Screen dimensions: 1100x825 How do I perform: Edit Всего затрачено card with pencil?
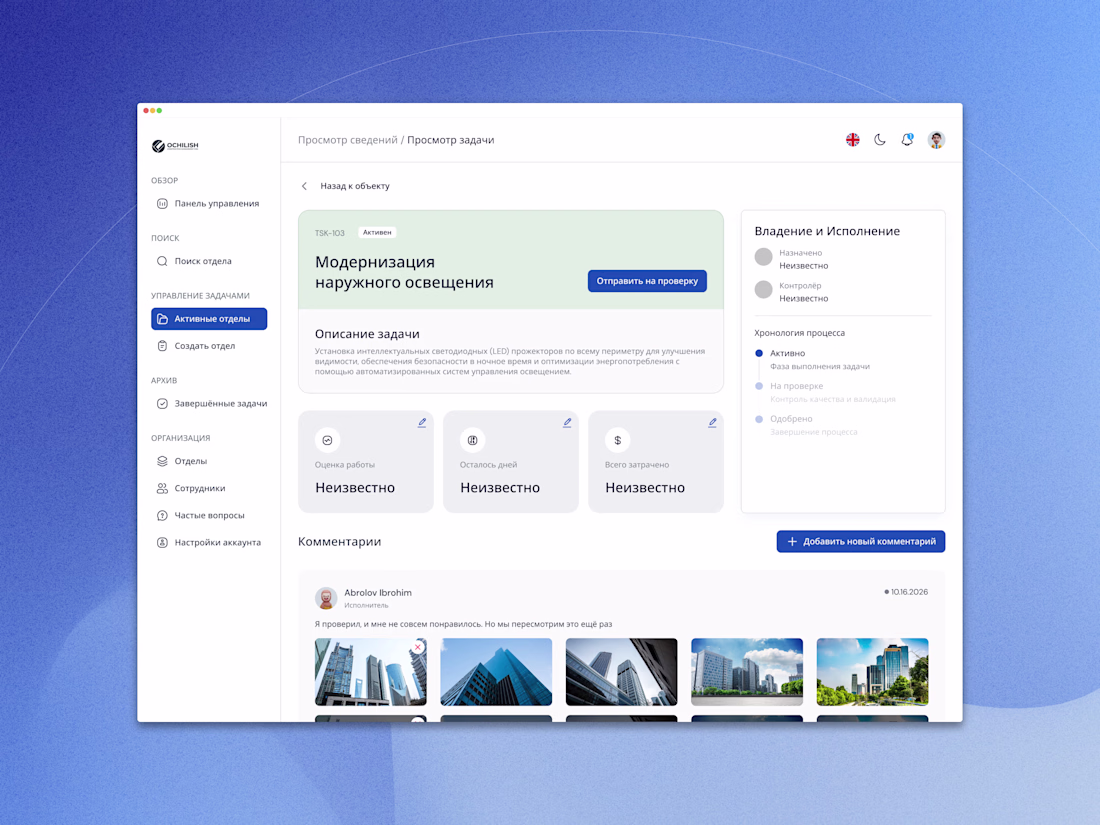point(712,422)
